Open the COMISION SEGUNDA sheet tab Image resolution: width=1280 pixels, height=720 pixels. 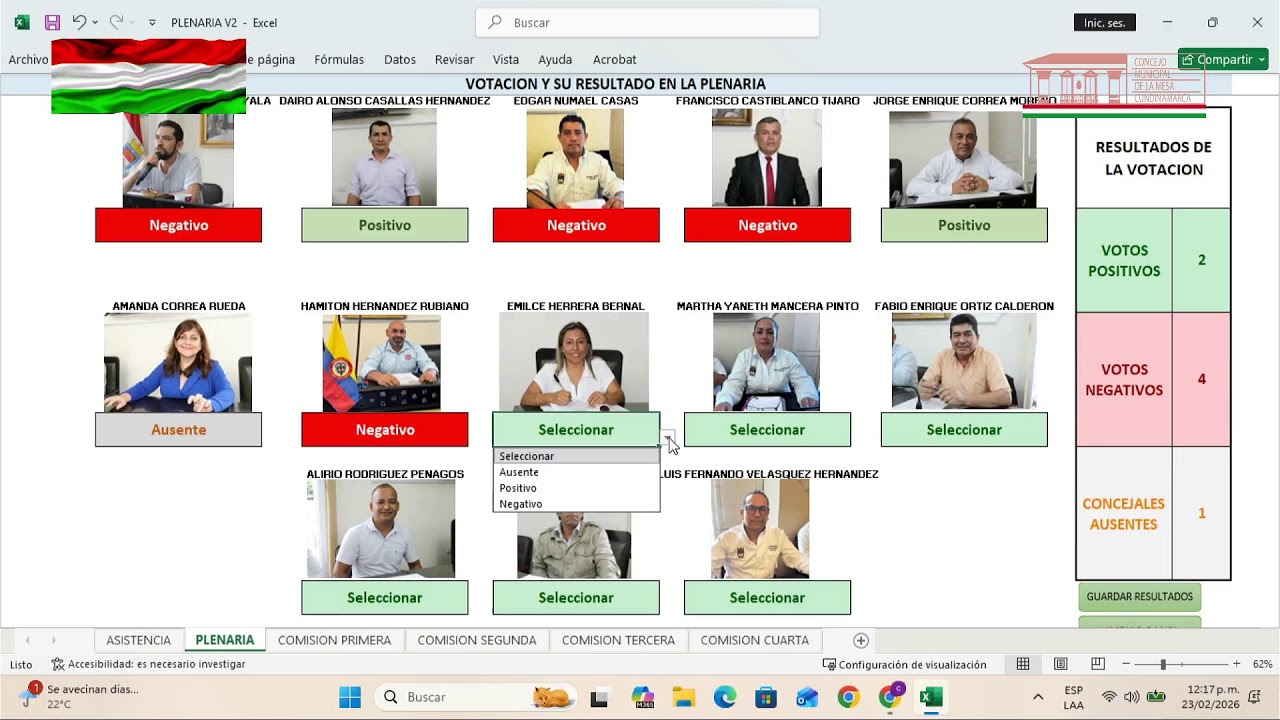tap(477, 640)
